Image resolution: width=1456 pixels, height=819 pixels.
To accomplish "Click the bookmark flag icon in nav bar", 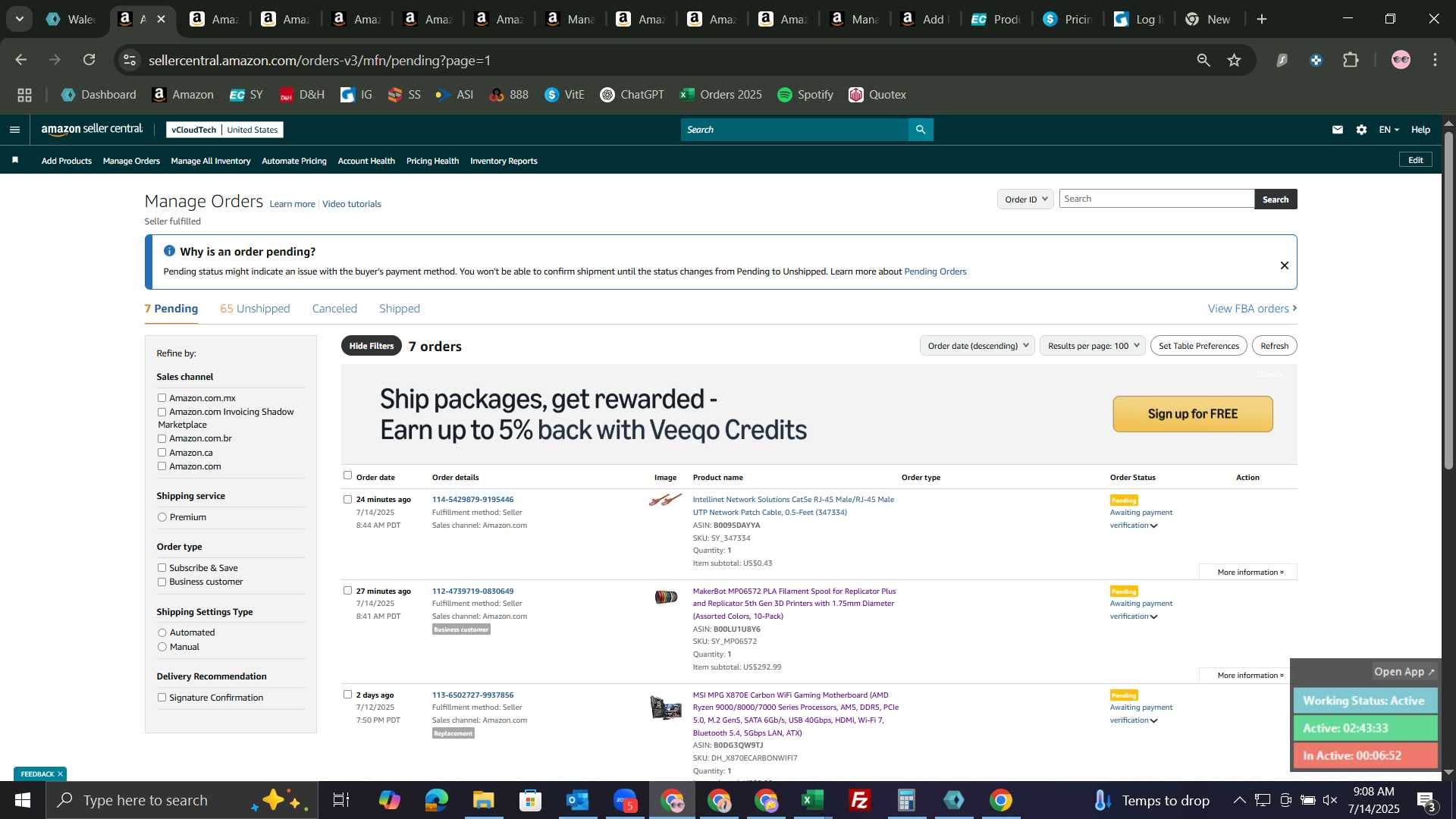I will point(15,160).
